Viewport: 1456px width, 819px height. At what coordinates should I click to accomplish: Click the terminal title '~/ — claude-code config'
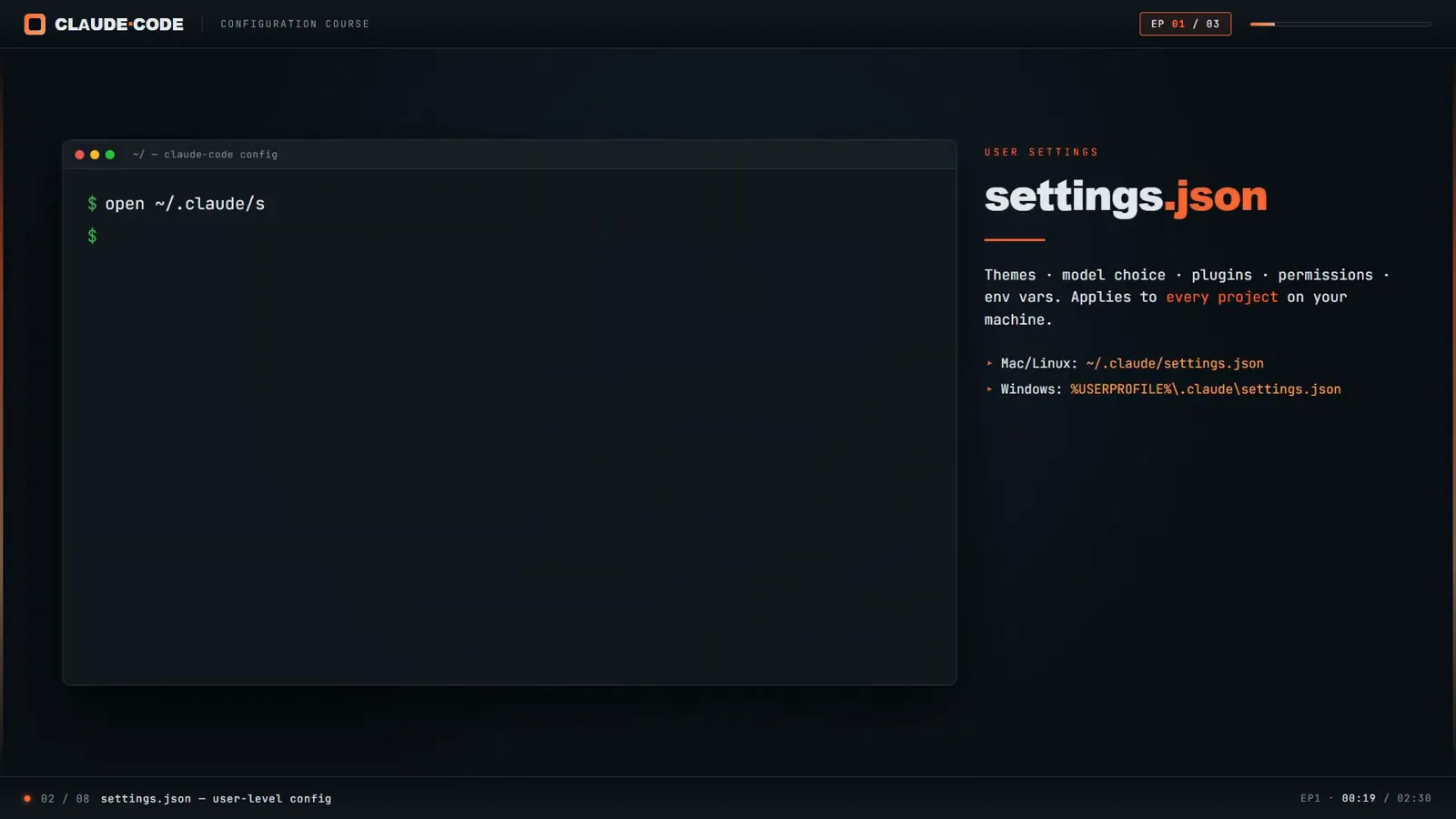point(205,155)
